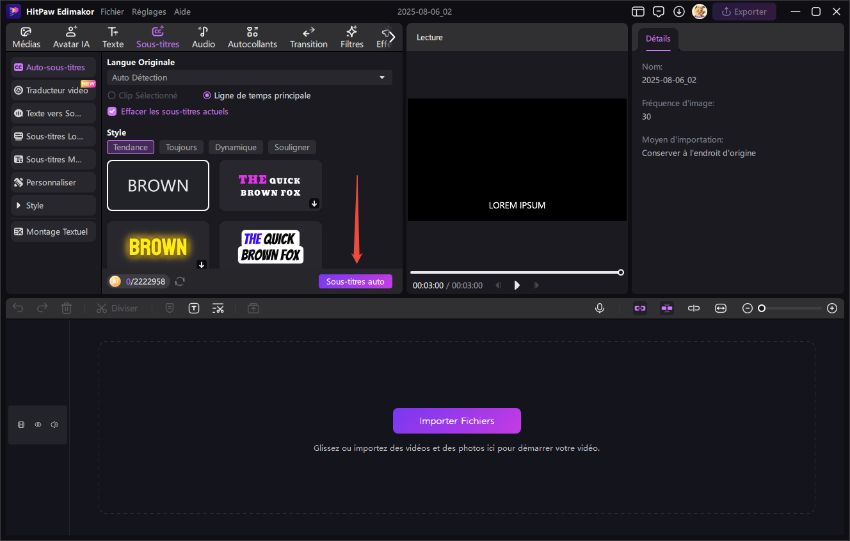Open the Avatar IA tool tab
850x541 pixels.
click(x=71, y=37)
